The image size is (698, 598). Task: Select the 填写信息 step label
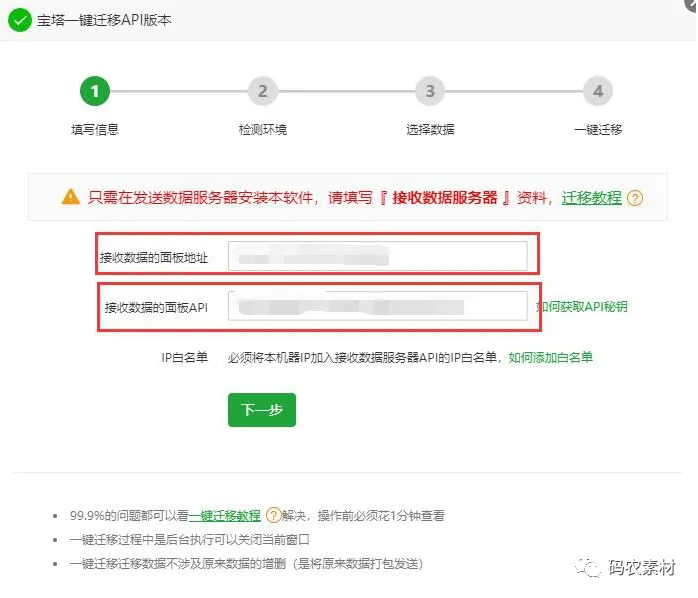point(95,130)
